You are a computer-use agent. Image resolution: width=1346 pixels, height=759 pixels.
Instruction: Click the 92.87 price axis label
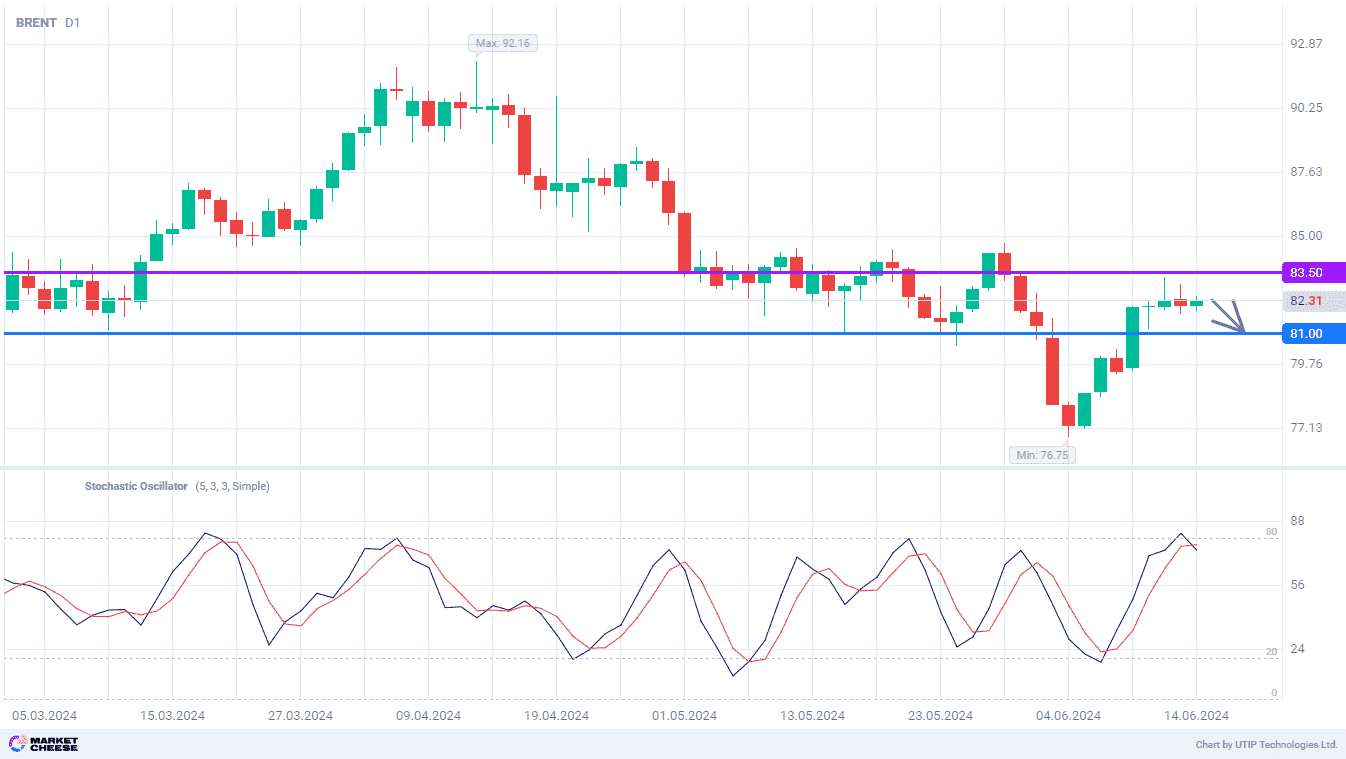(x=1306, y=44)
